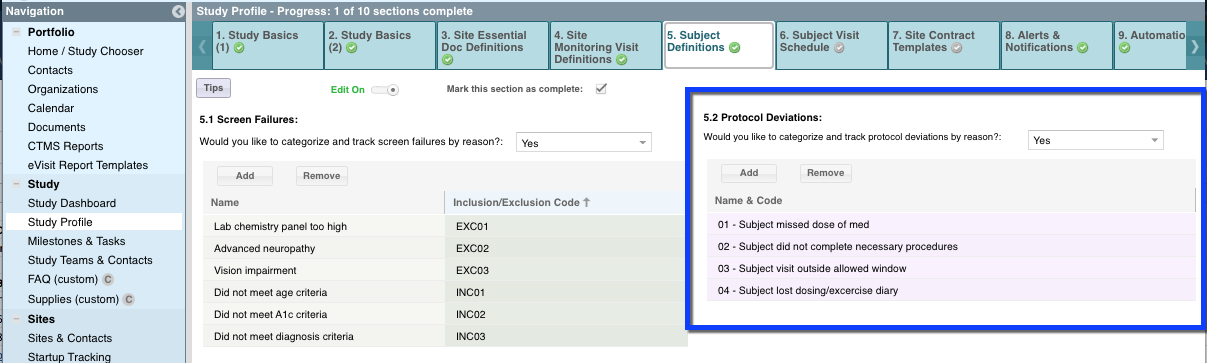The height and width of the screenshot is (363, 1207).
Task: Click the Inclusion/Exclusion Code sort arrow
Action: point(587,203)
